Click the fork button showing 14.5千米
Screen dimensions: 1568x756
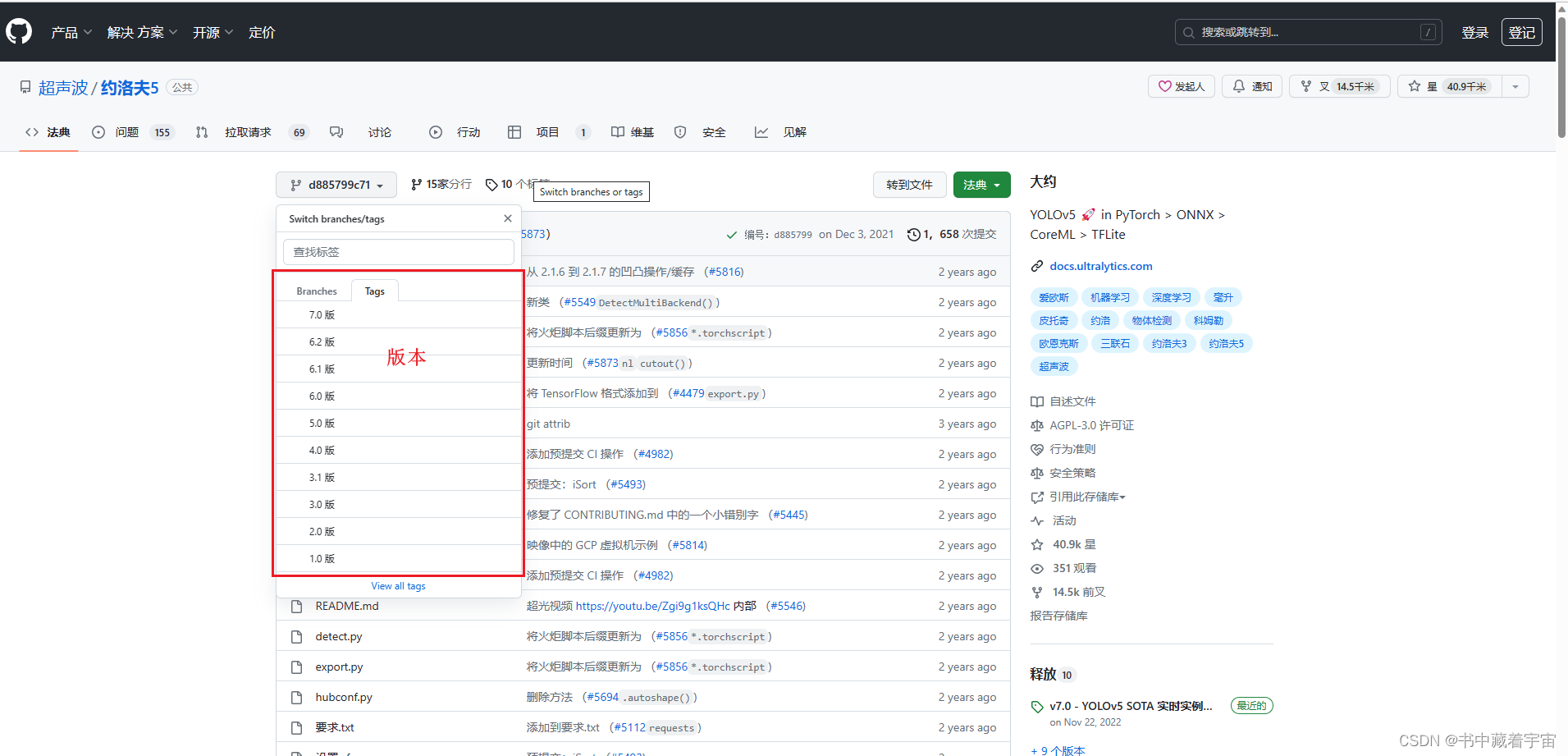pos(1340,86)
